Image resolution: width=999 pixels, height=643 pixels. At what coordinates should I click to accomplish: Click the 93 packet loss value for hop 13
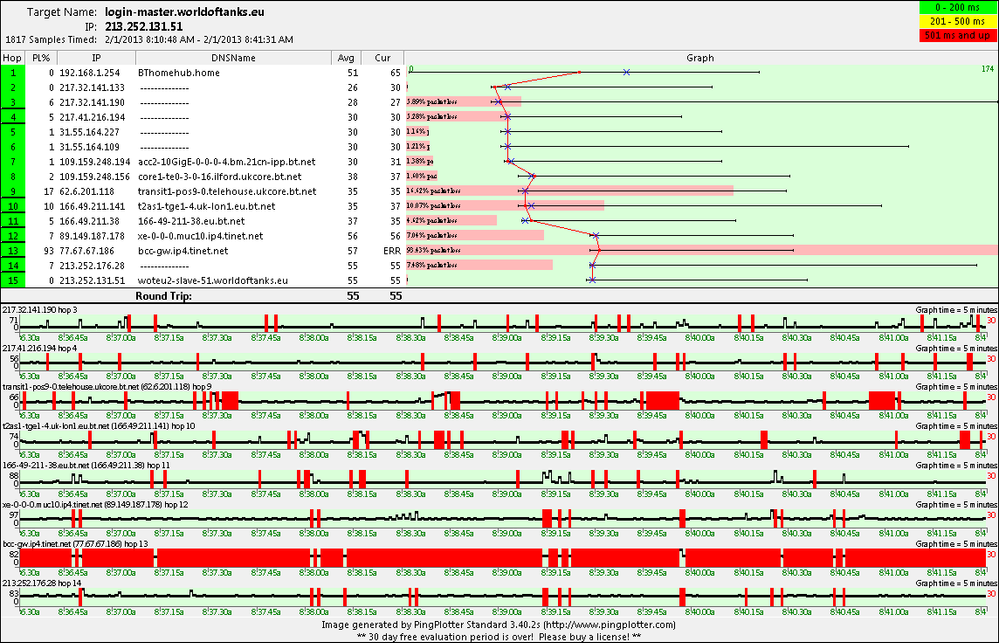tap(48, 250)
